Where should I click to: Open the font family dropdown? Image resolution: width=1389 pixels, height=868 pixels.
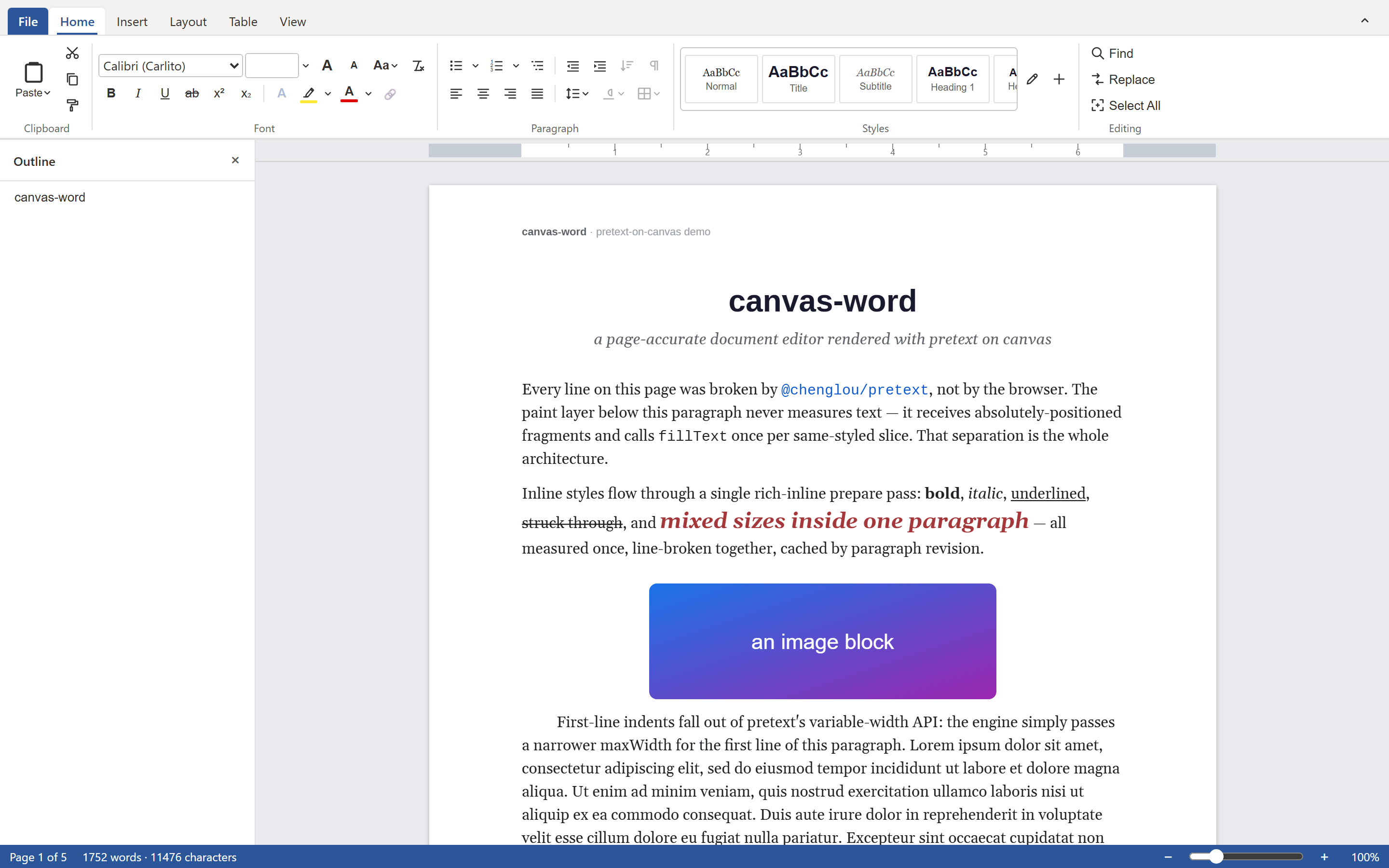tap(170, 66)
